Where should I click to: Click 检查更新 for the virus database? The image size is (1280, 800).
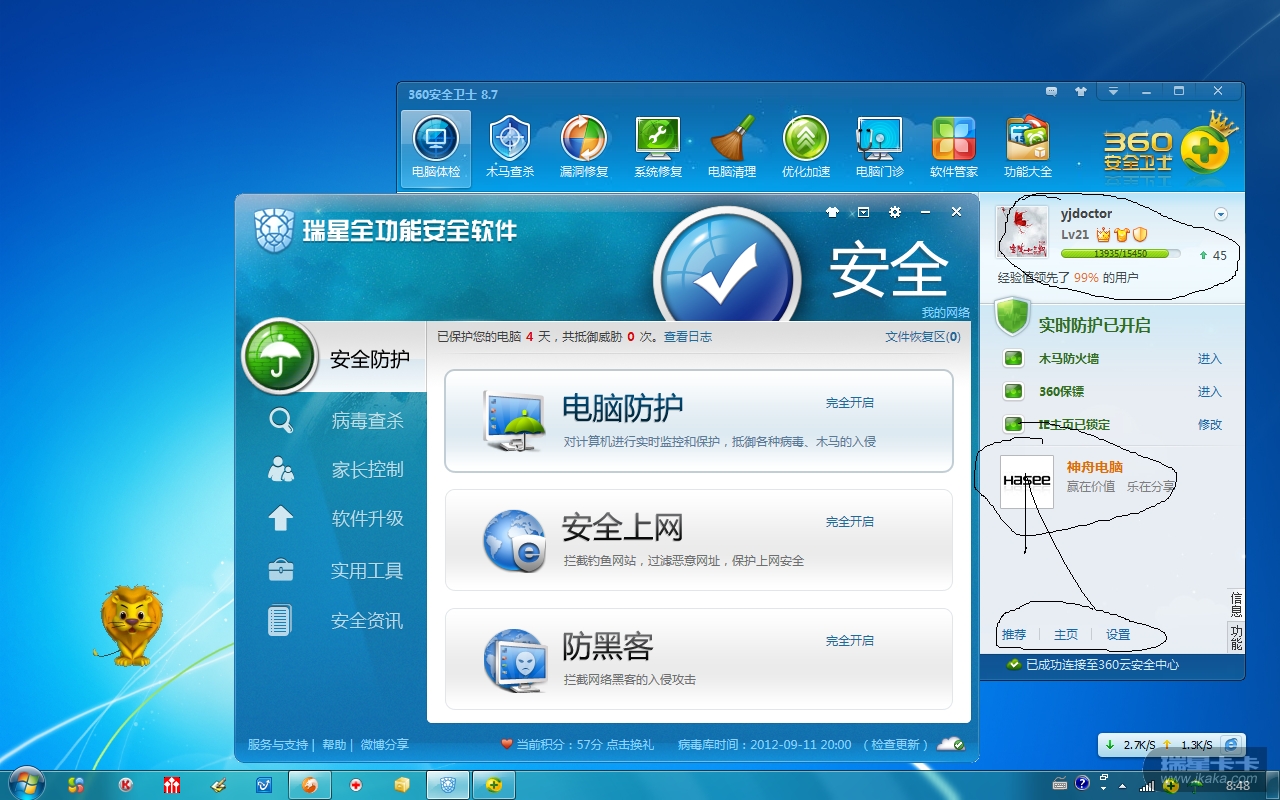pos(895,745)
